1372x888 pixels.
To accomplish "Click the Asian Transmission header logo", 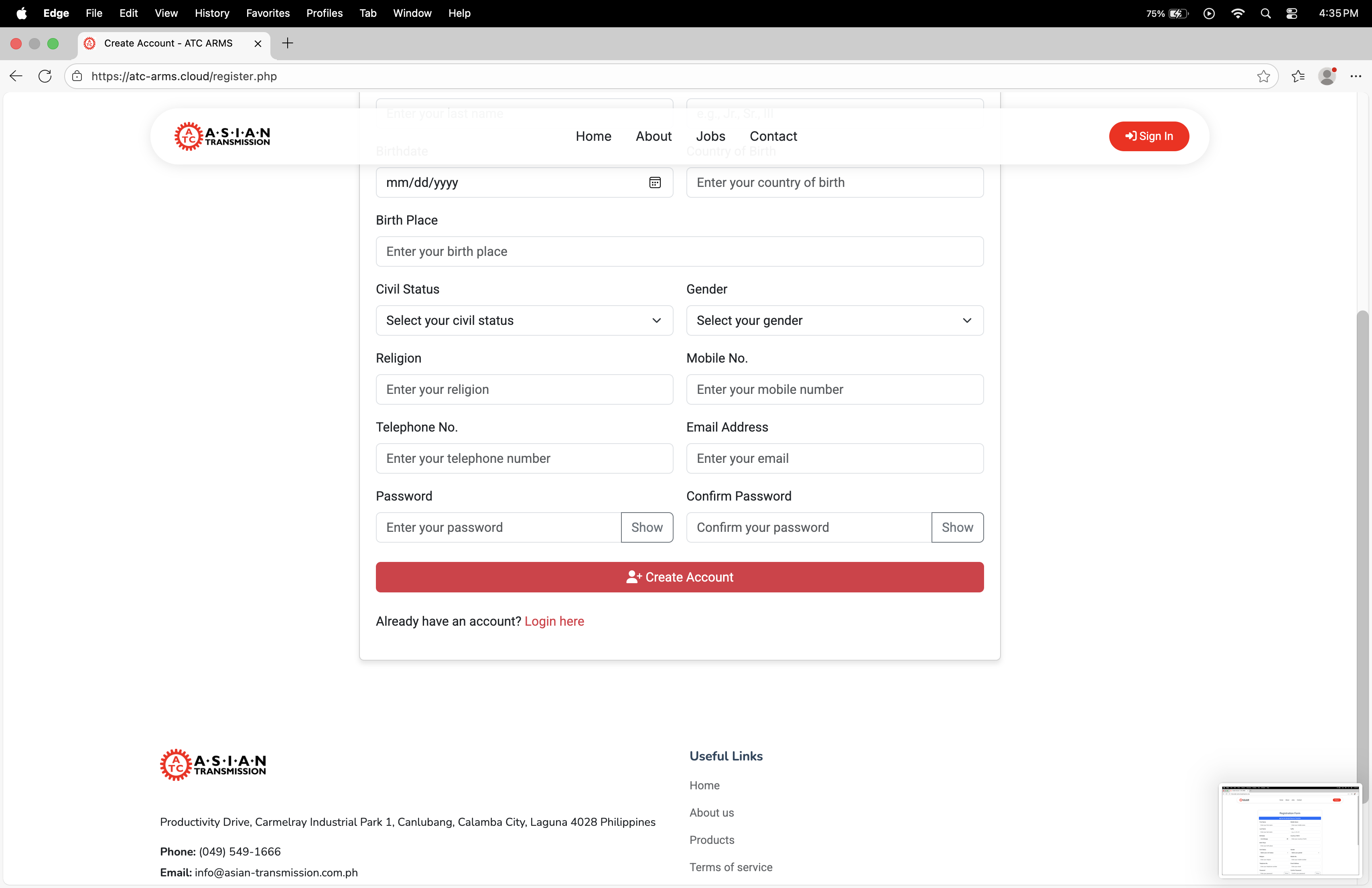I will pos(222,137).
